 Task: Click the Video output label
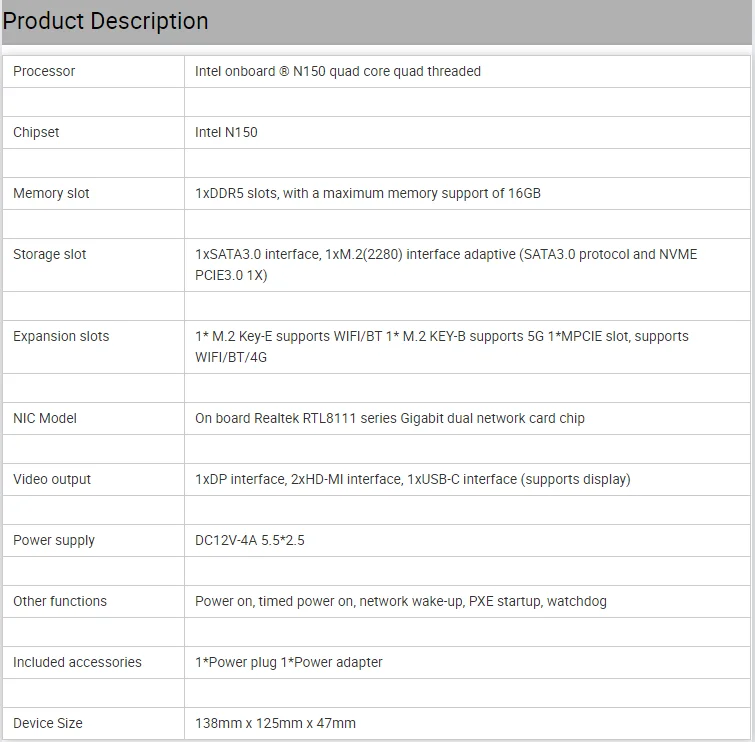coord(52,479)
